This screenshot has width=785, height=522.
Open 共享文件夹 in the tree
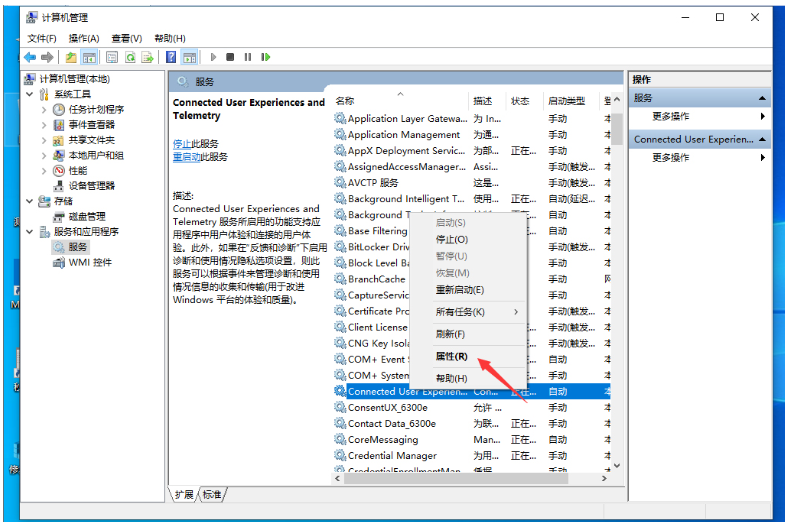tap(92, 140)
